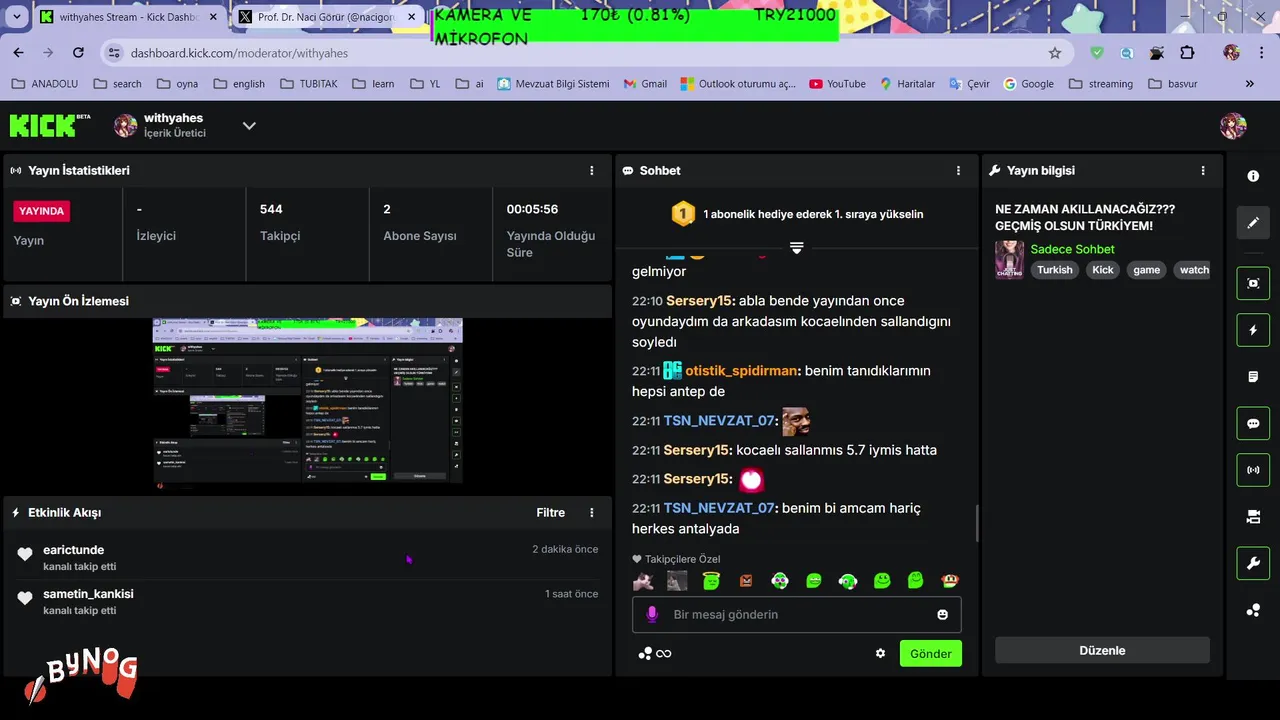Image resolution: width=1280 pixels, height=720 pixels.
Task: Open the TUBITAK bookmark folder
Action: click(x=308, y=84)
